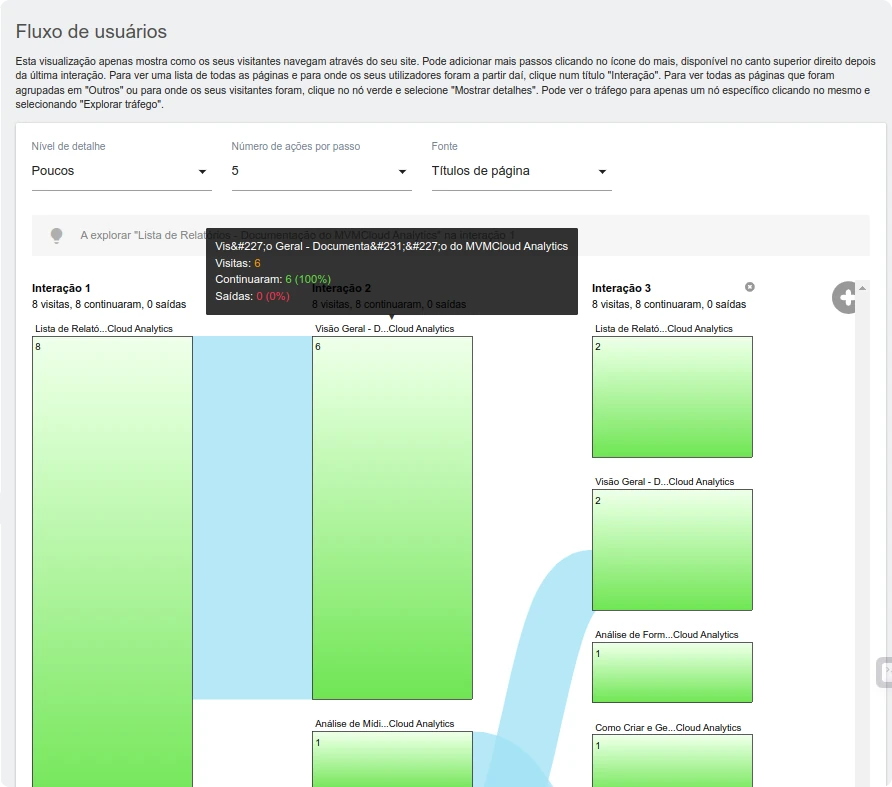Click the Interação 1 column title

[x=62, y=288]
